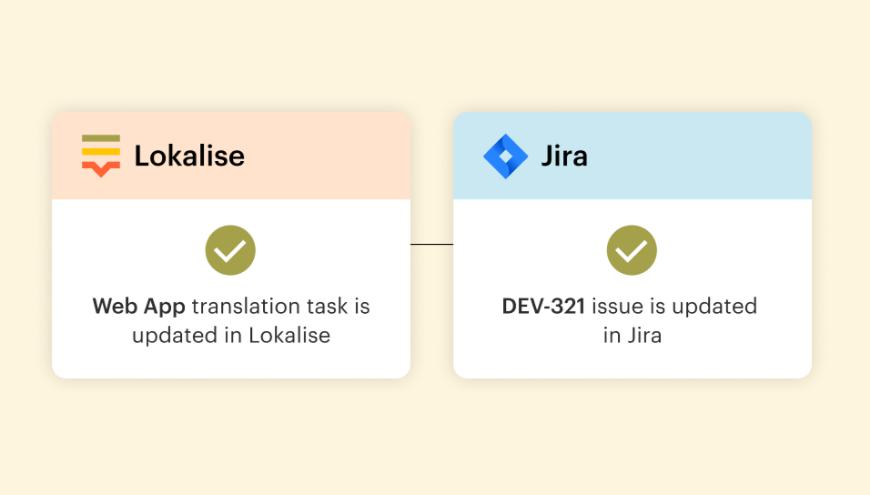Click the words "issue is updated"
Viewport: 870px width, 495px height.
pyautogui.click(x=675, y=306)
